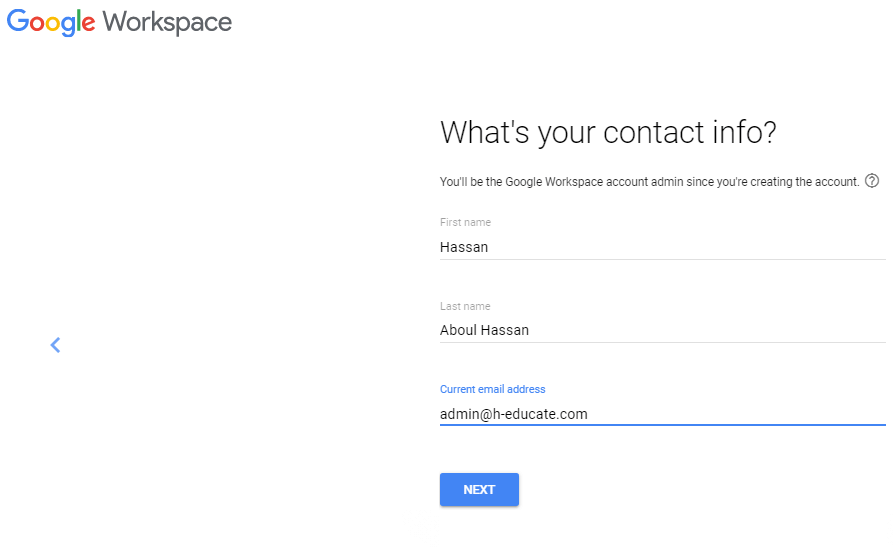Click the "Last name" field label
Viewport: 894px width, 555px height.
pos(465,306)
